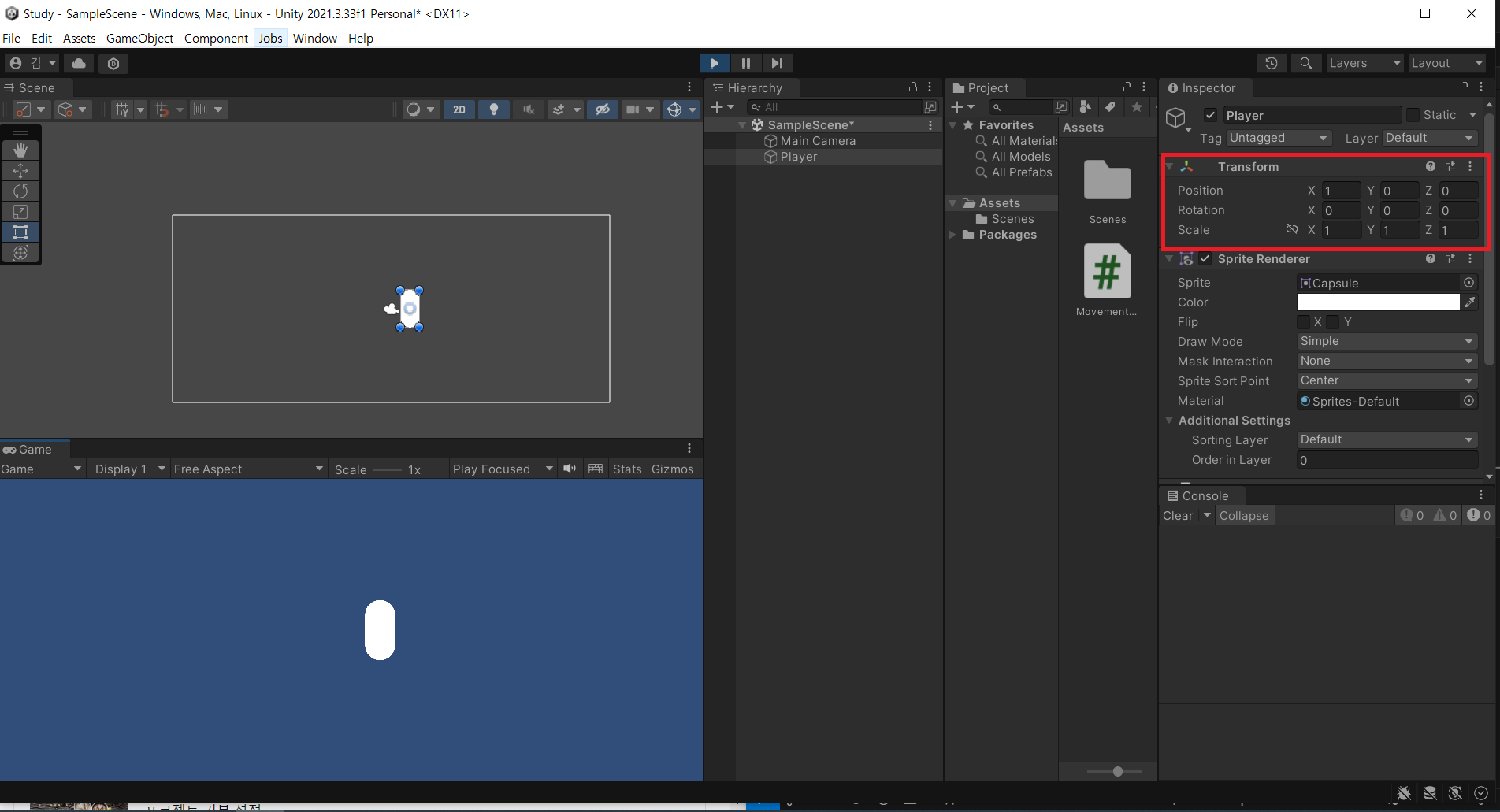Enable Flip X checkbox

[x=1304, y=321]
